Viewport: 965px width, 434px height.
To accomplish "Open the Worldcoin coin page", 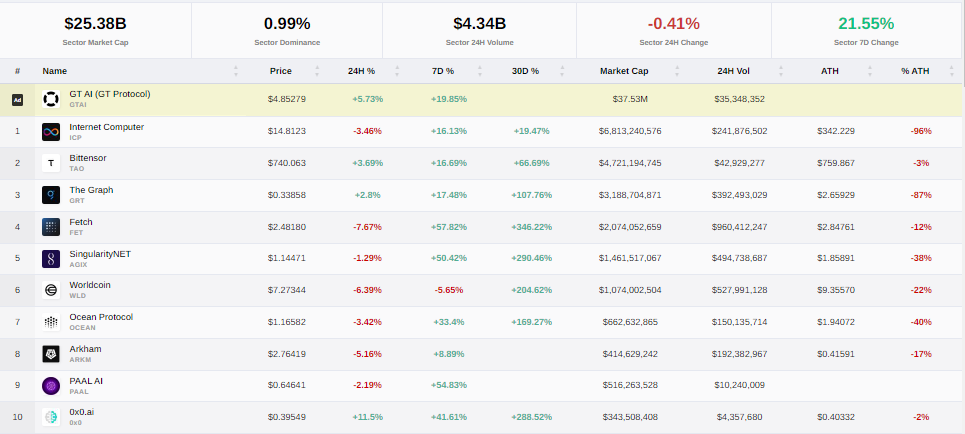I will [90, 285].
